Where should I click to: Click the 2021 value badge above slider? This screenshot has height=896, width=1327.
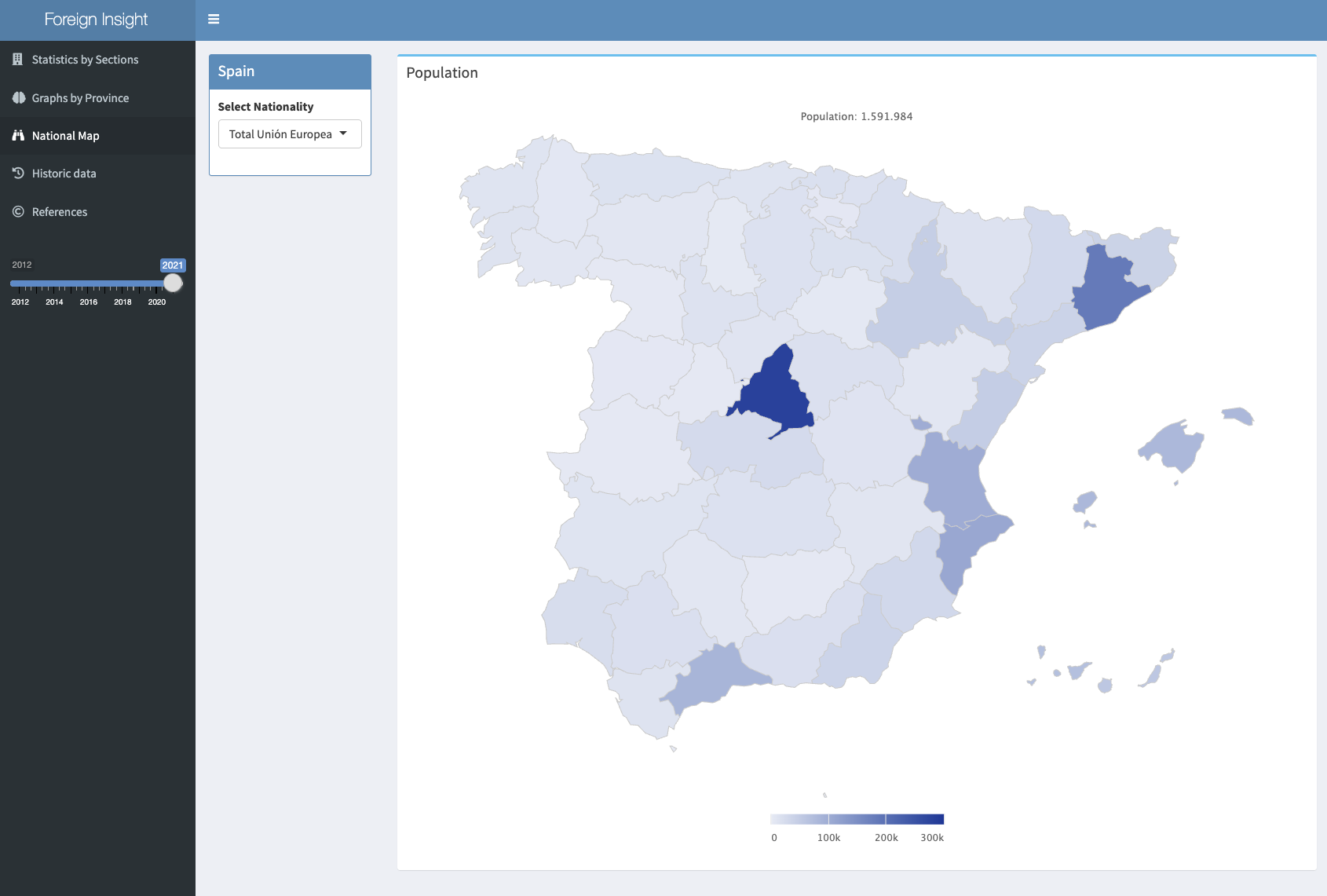click(173, 265)
